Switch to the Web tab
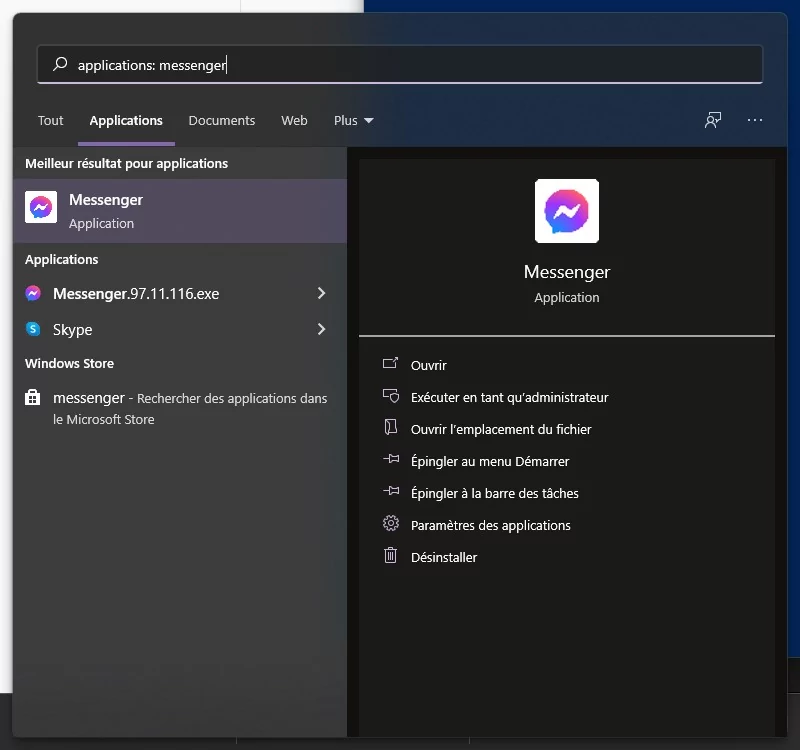The height and width of the screenshot is (750, 800). pos(294,120)
